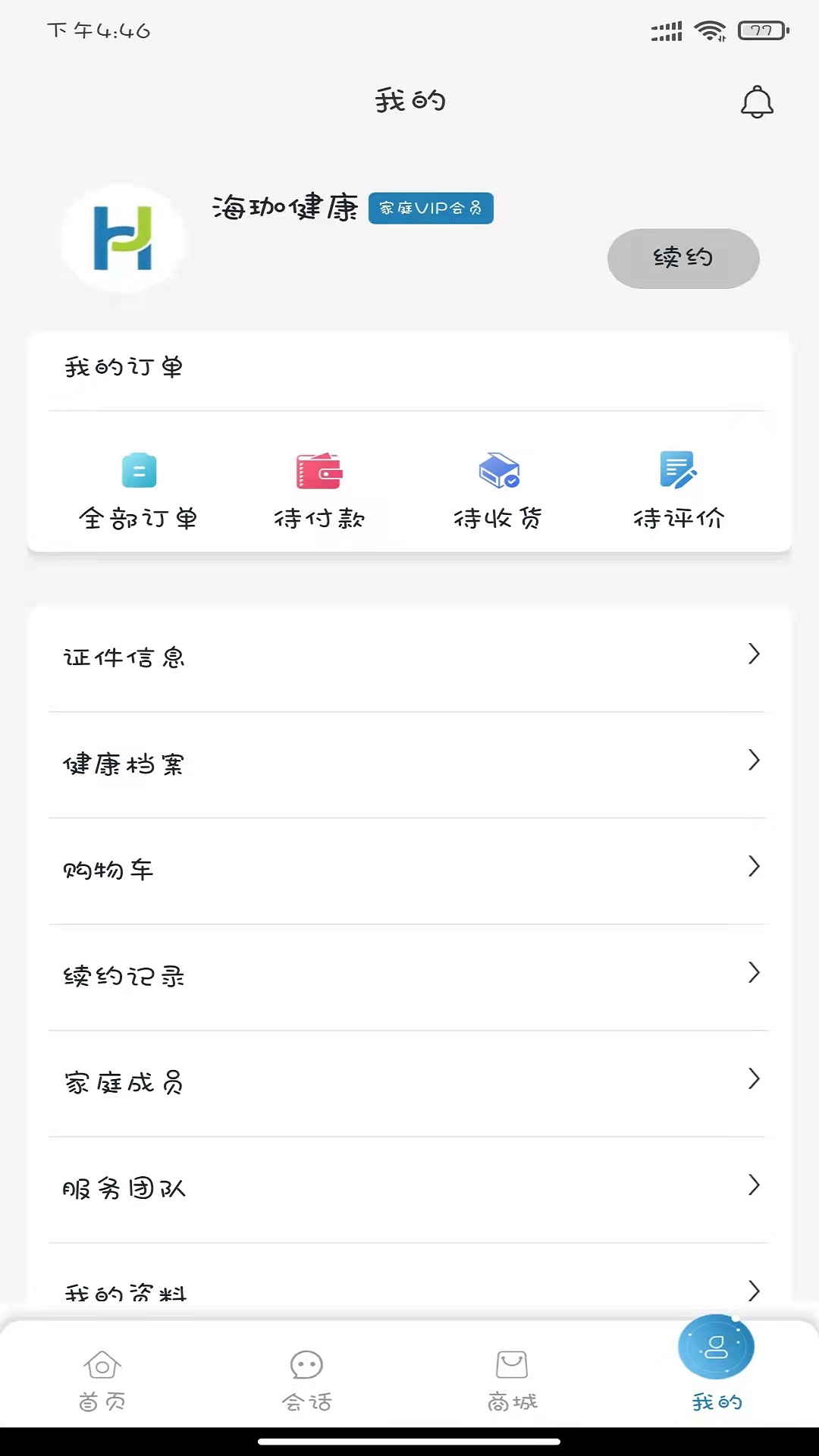Screen dimensions: 819x1456
Task: Open the 服务团队 list item
Action: pos(409,1188)
